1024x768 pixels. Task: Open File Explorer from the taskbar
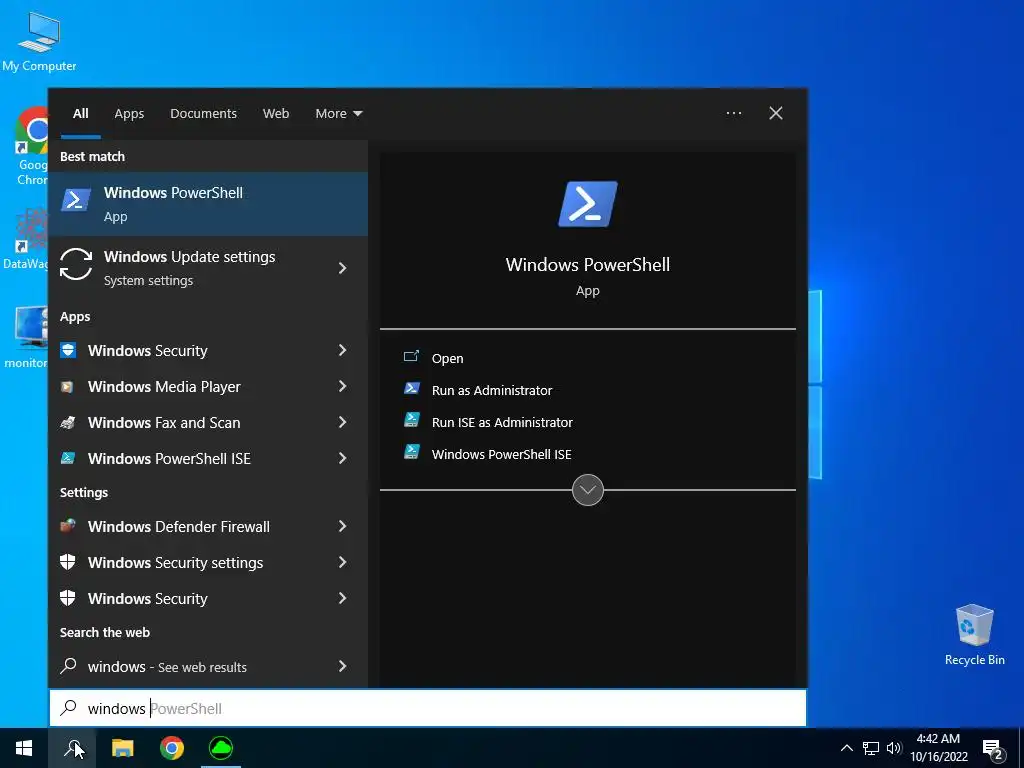click(122, 748)
